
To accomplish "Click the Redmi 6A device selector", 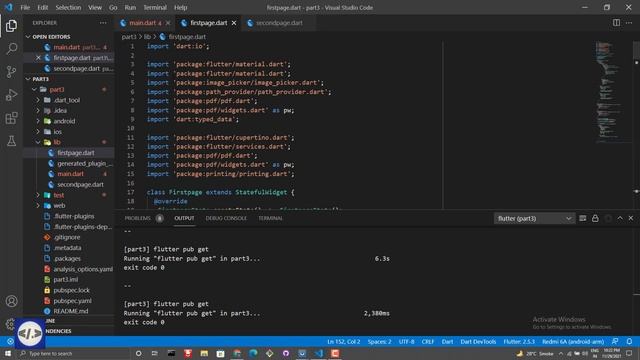I will [573, 342].
